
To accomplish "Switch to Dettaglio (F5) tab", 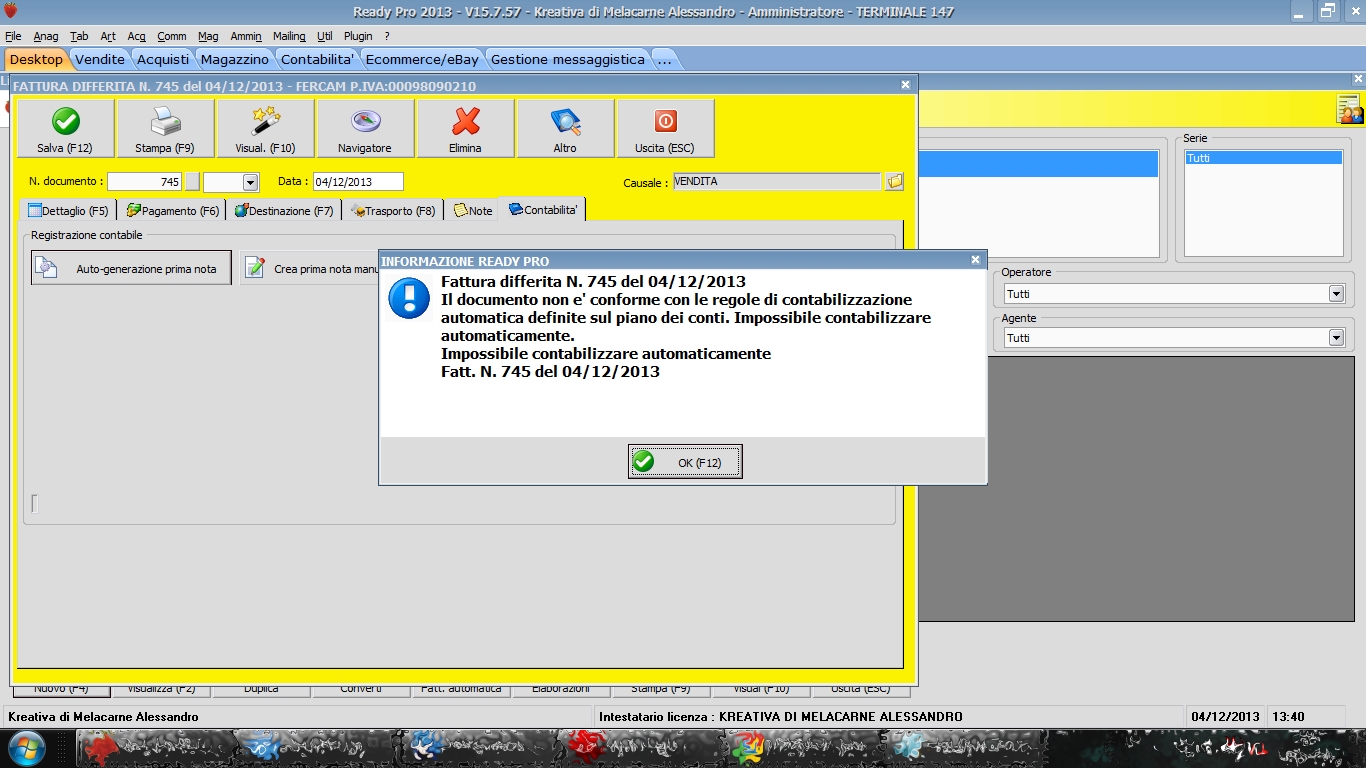I will (68, 211).
